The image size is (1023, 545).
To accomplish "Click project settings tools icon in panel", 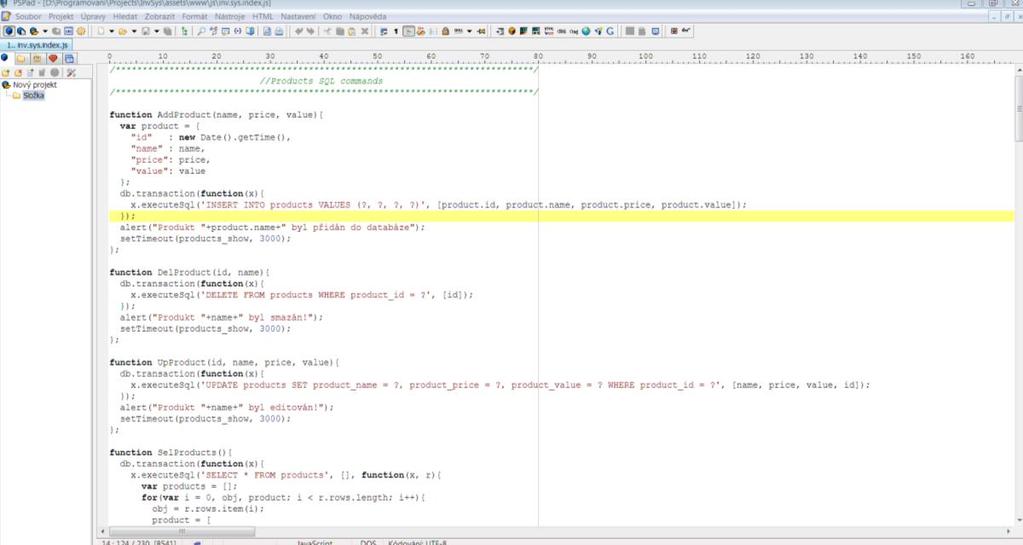I will (x=71, y=73).
